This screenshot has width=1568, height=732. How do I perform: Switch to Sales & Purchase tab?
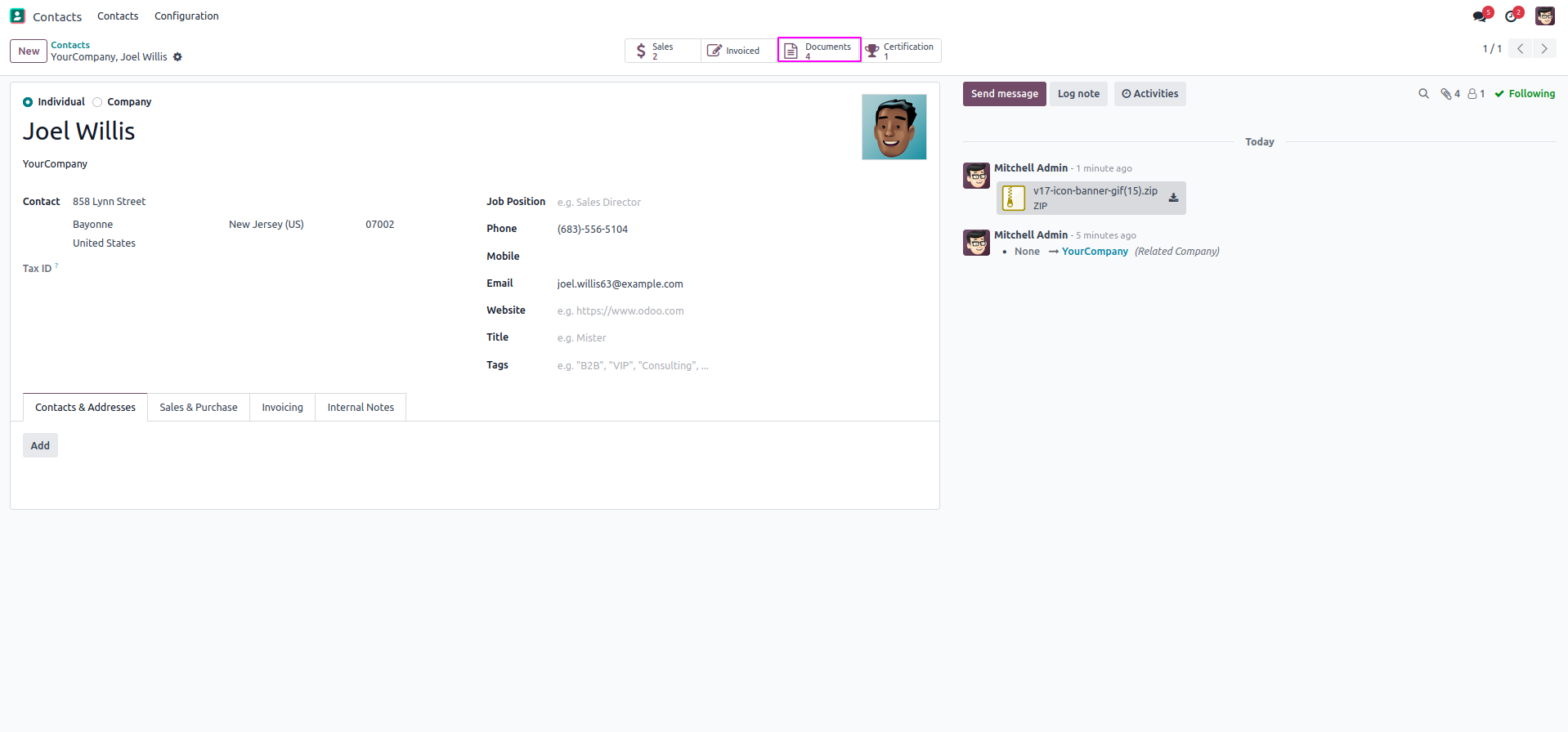pos(199,408)
